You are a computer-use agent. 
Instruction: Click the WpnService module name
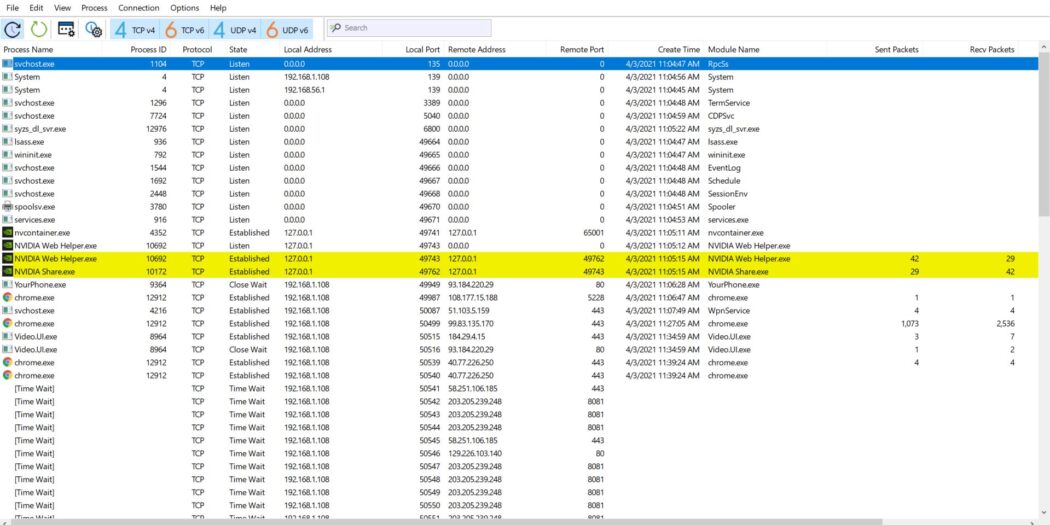(x=729, y=311)
